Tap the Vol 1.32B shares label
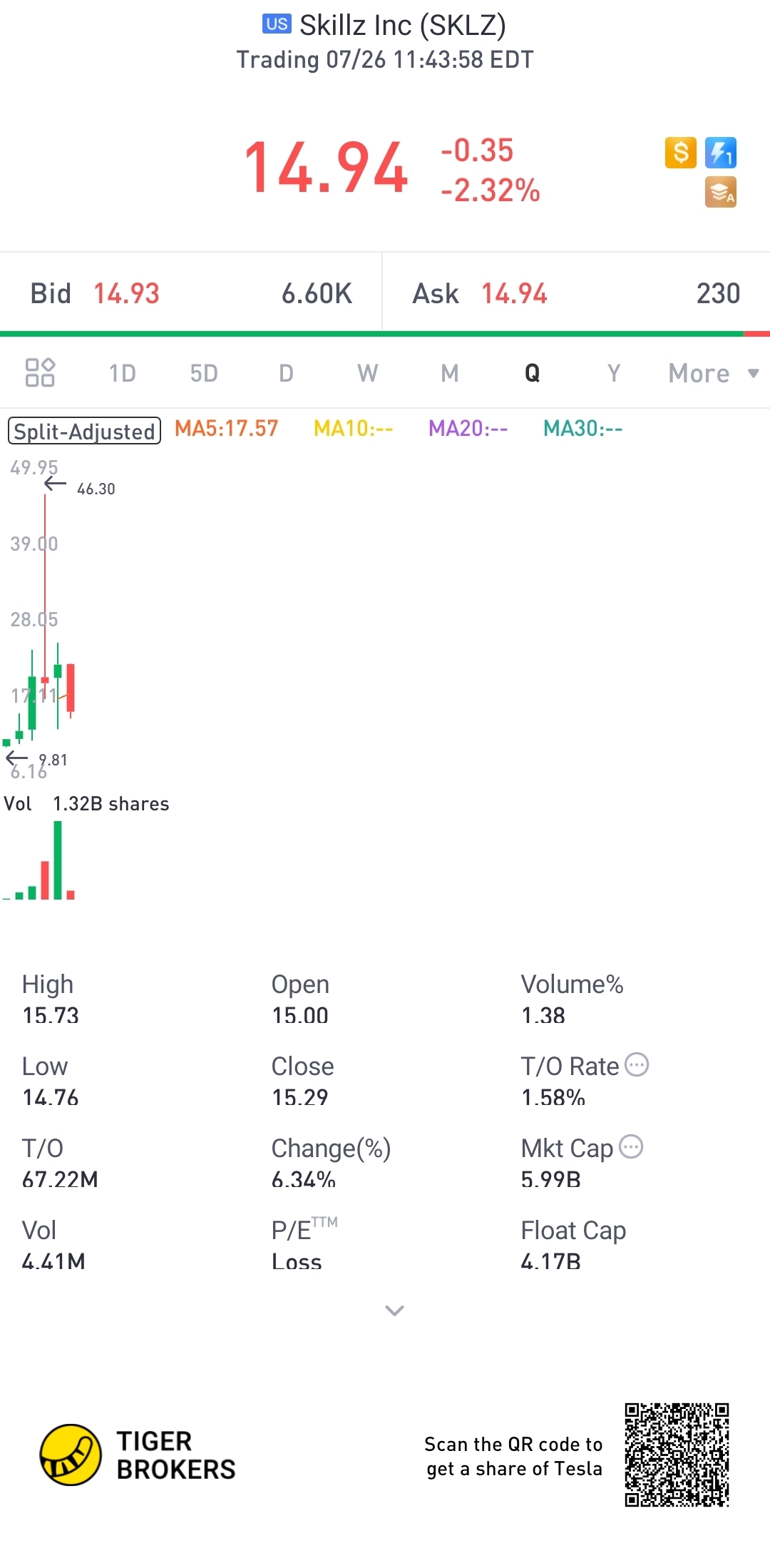 point(86,804)
